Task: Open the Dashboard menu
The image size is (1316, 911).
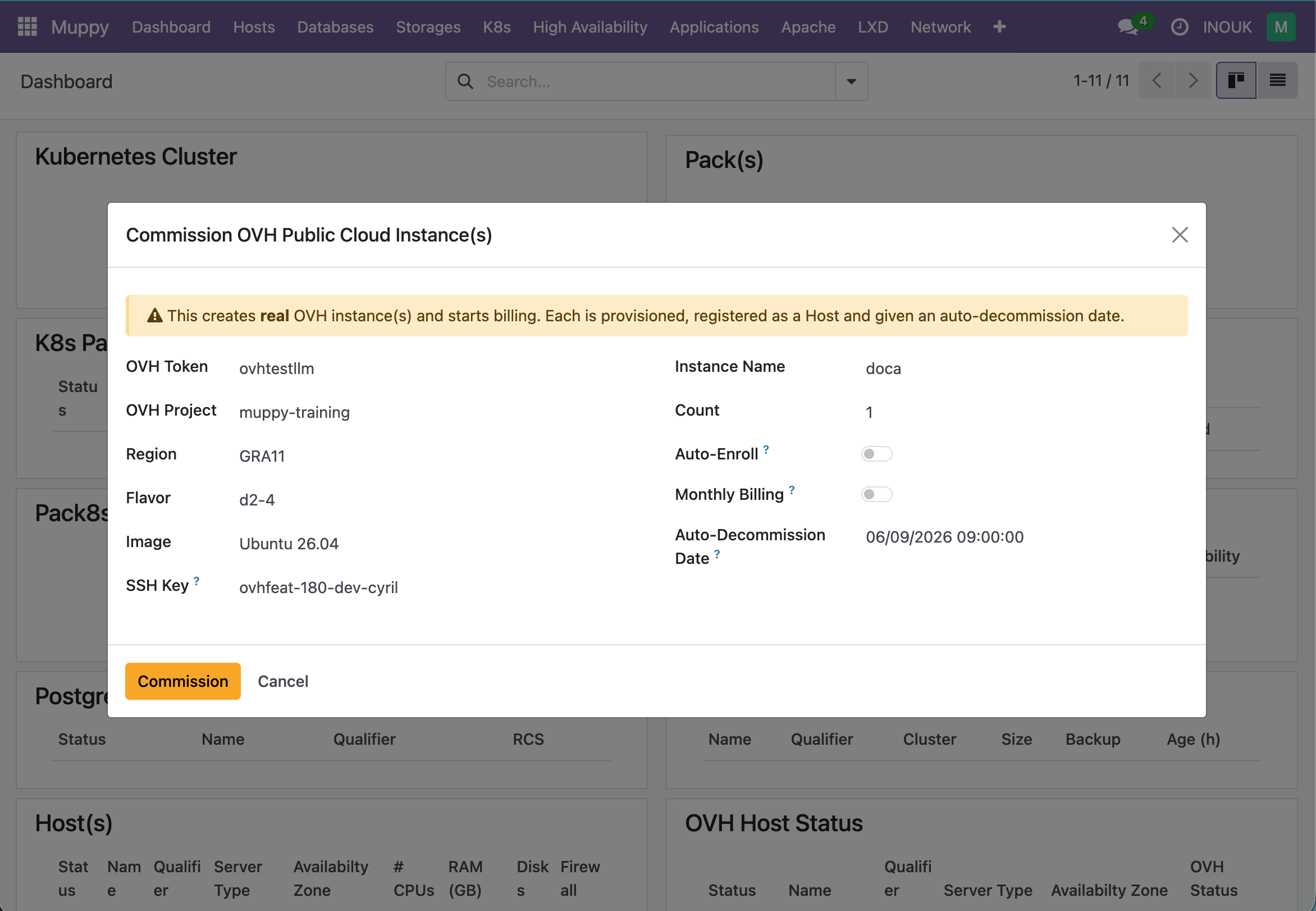Action: click(x=171, y=27)
